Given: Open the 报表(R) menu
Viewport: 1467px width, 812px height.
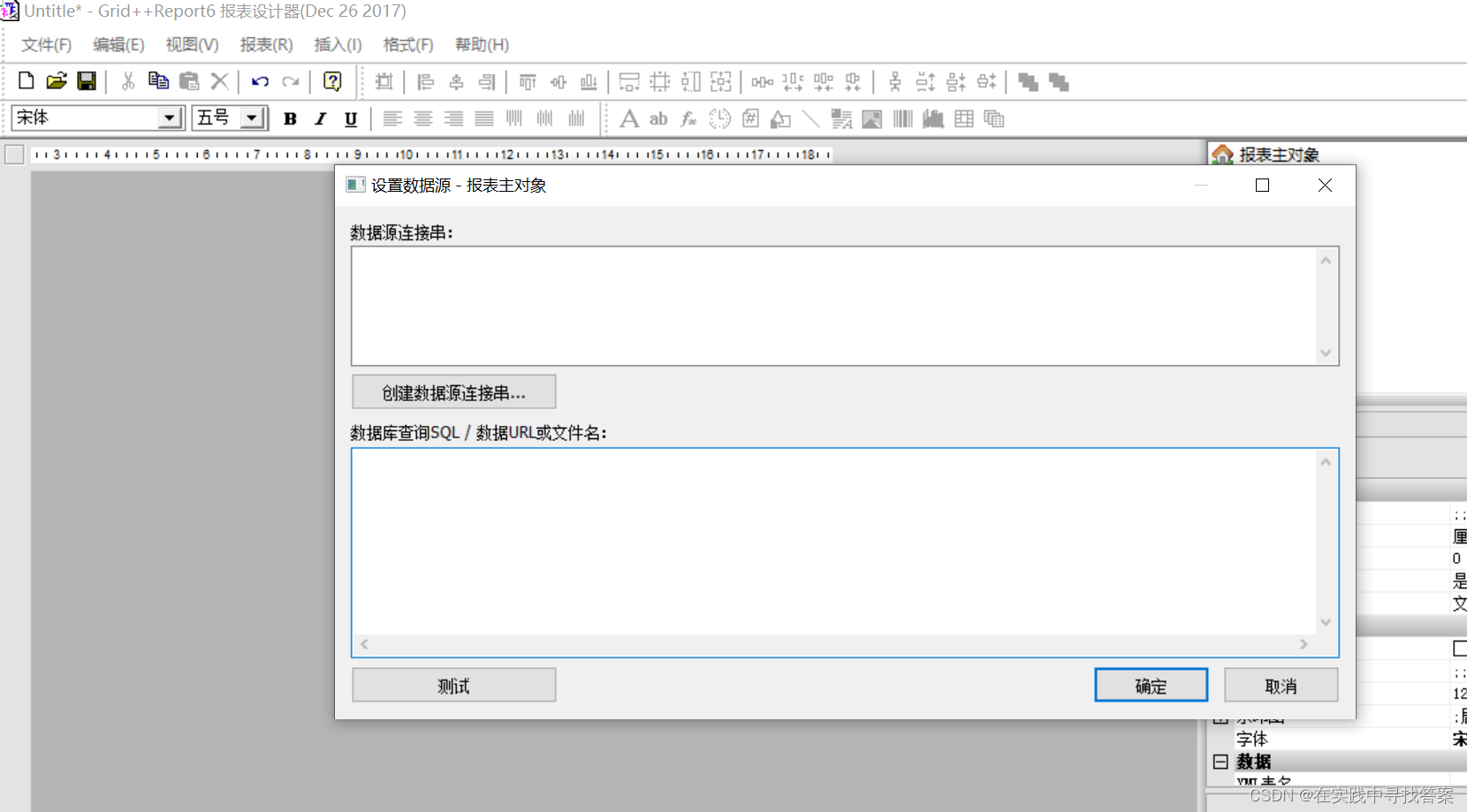Looking at the screenshot, I should coord(266,45).
